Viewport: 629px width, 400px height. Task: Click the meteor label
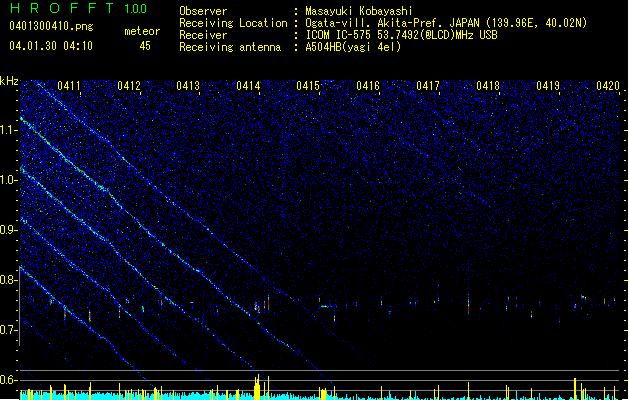142,31
